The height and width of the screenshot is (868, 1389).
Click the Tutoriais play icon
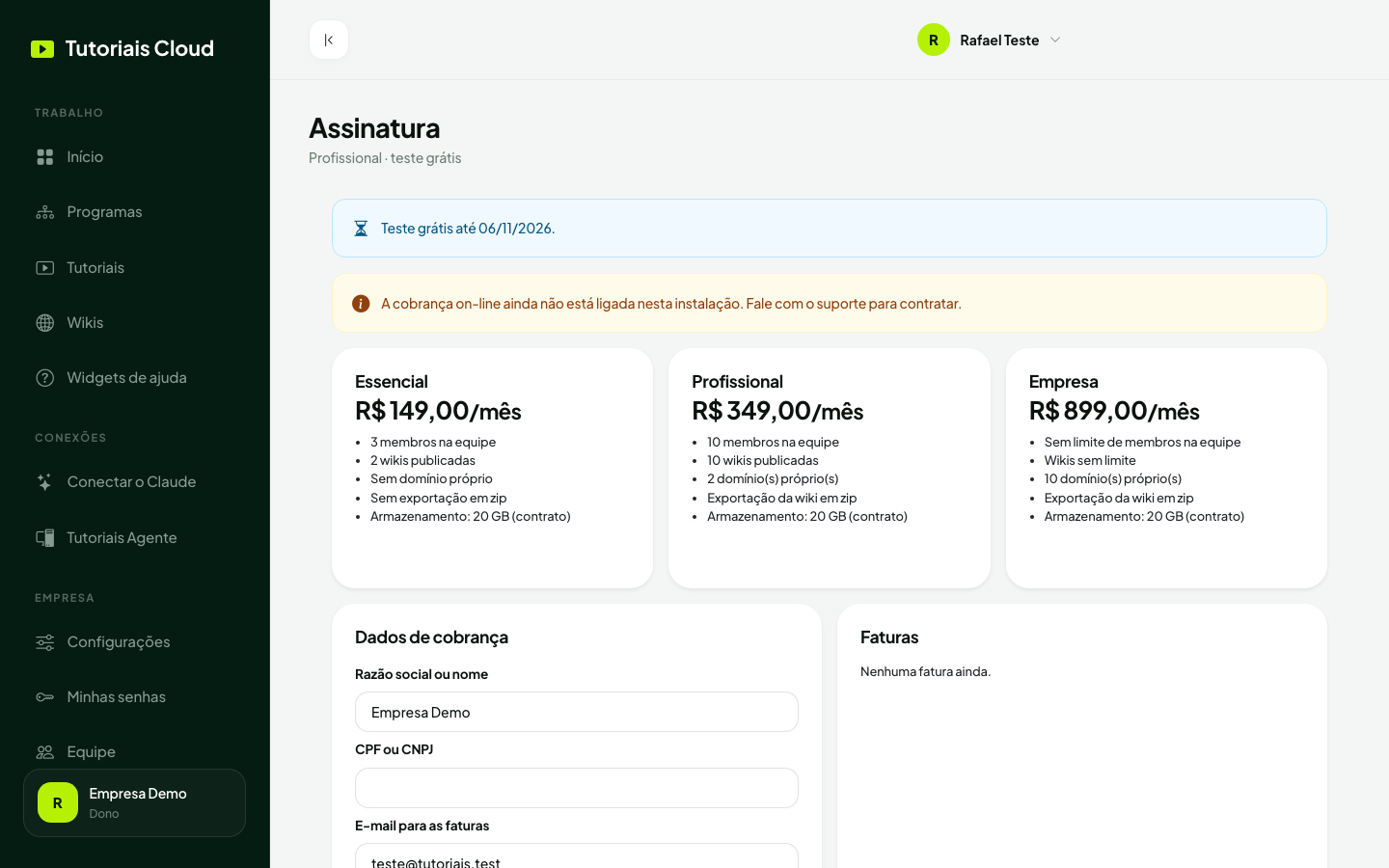coord(45,268)
